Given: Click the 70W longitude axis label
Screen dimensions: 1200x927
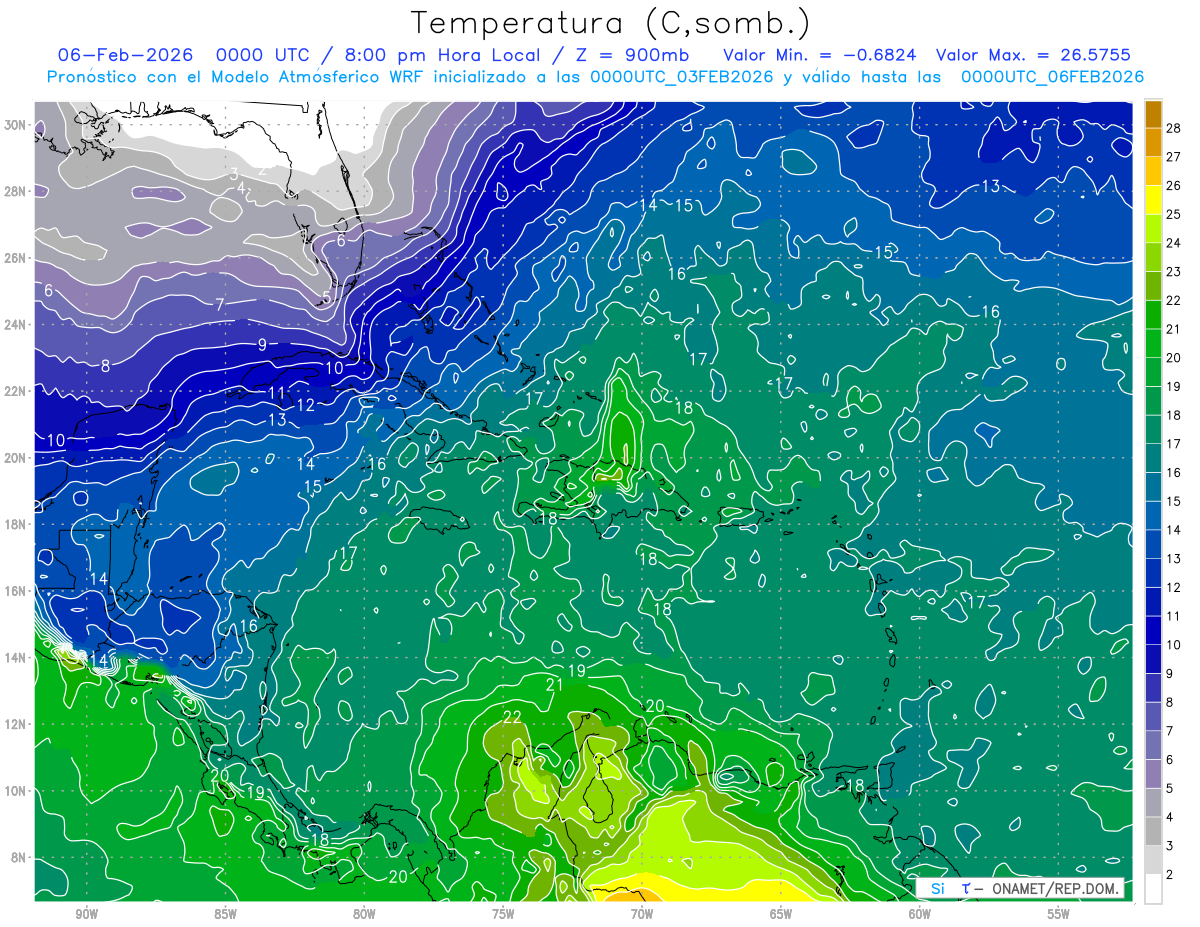Looking at the screenshot, I should click(642, 915).
